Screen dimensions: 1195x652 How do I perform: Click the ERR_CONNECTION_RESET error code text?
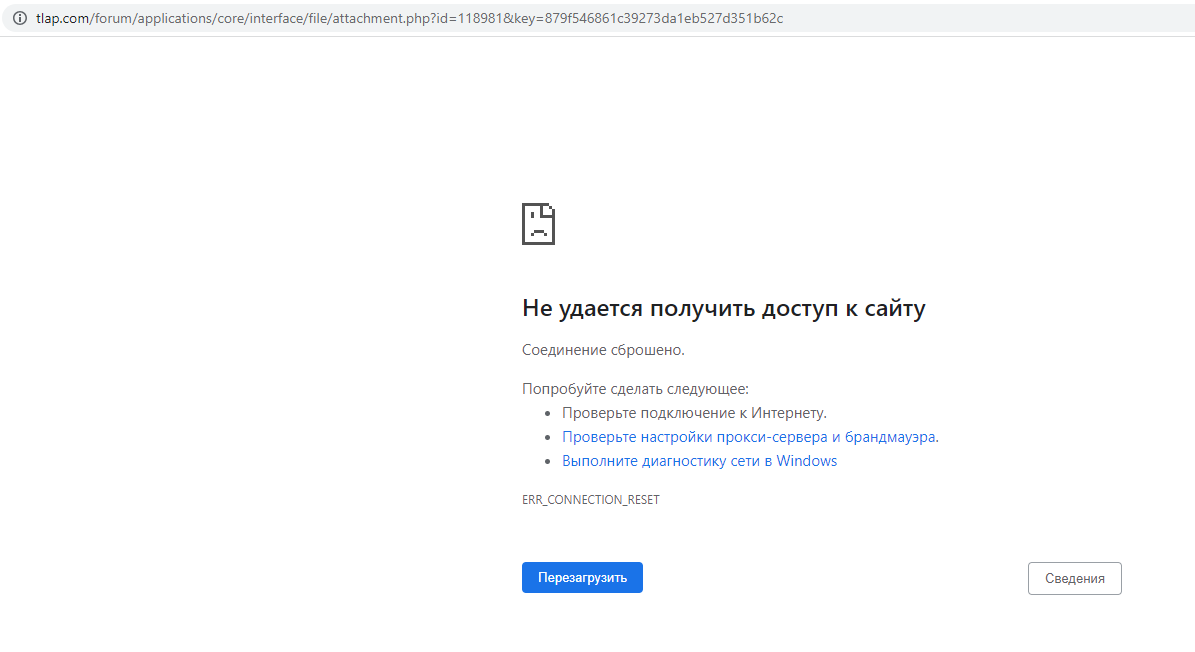click(x=591, y=500)
